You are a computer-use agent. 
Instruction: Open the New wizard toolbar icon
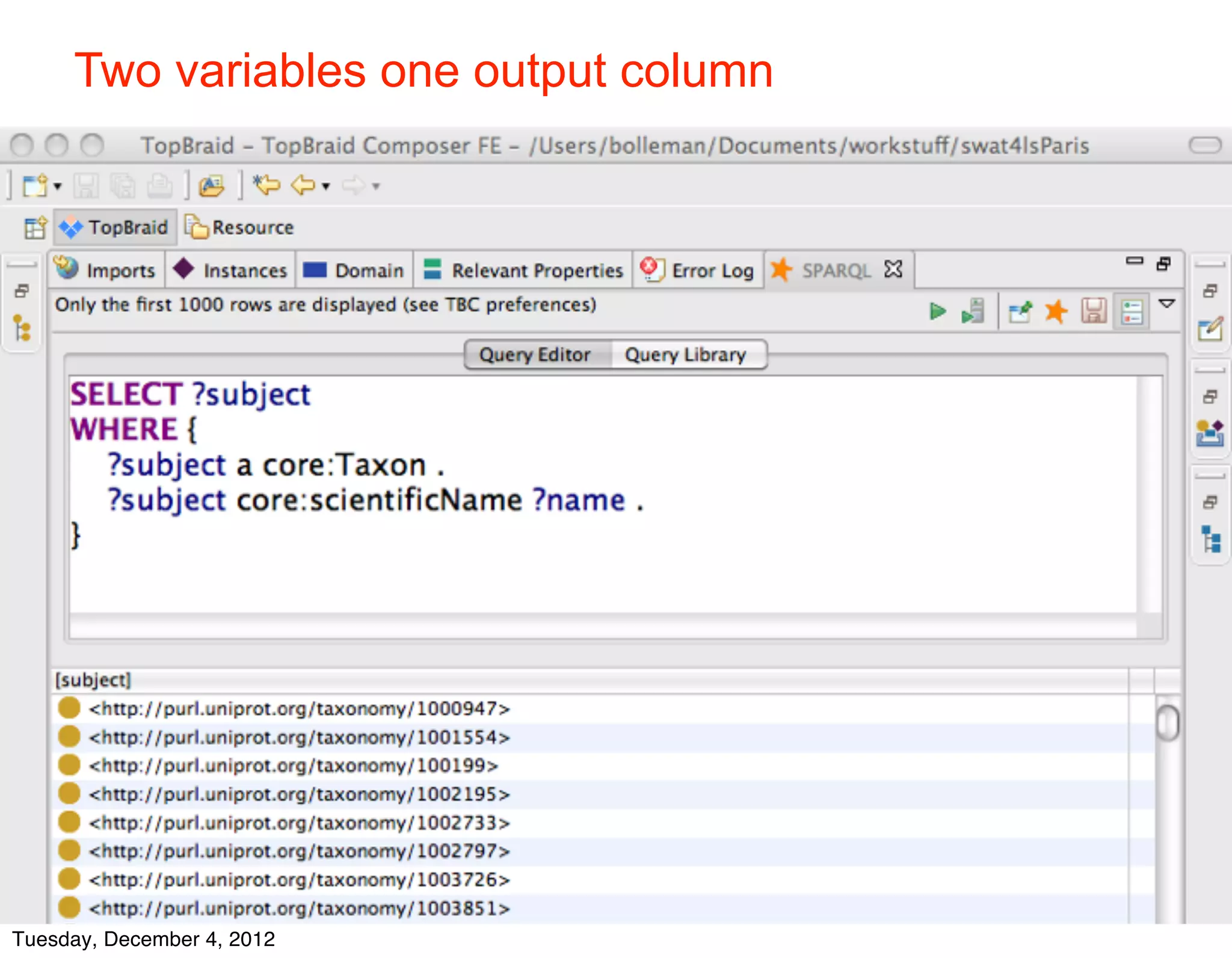[x=35, y=186]
